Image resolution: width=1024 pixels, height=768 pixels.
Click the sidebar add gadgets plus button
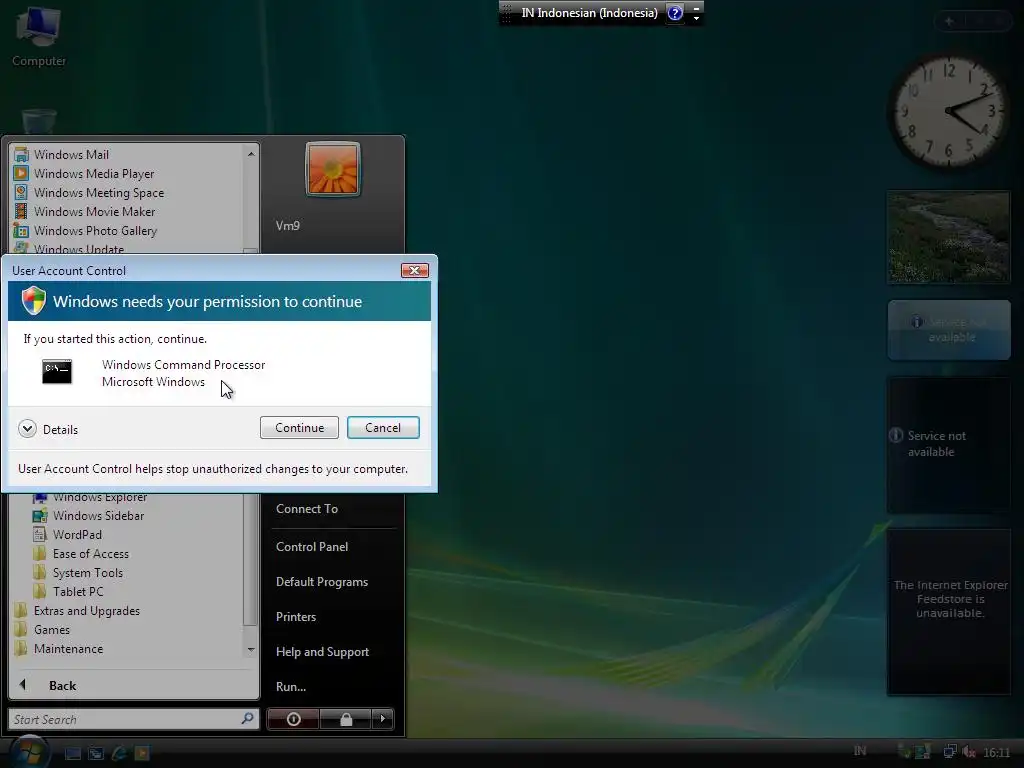949,22
